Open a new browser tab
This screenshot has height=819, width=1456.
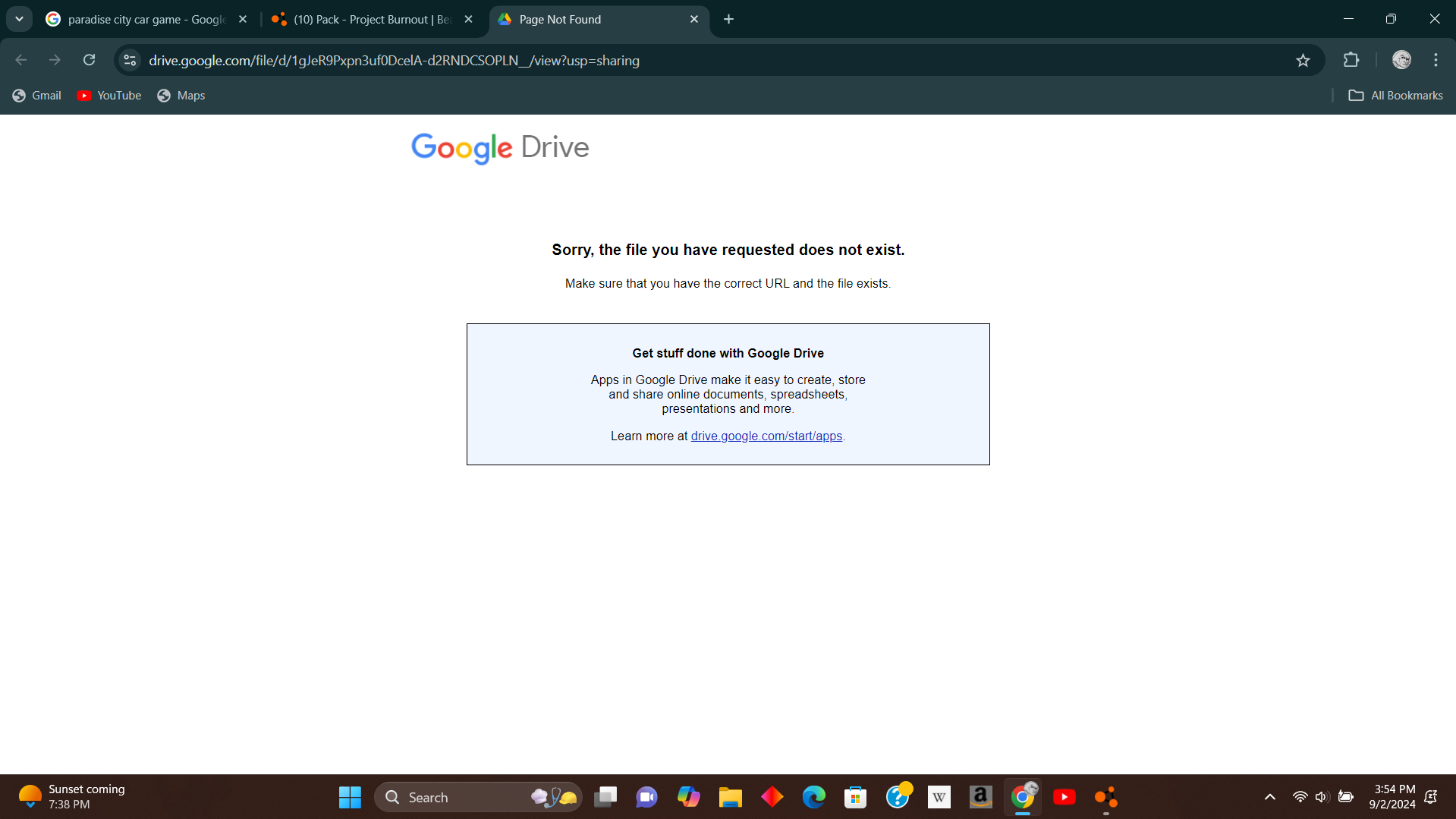728,19
